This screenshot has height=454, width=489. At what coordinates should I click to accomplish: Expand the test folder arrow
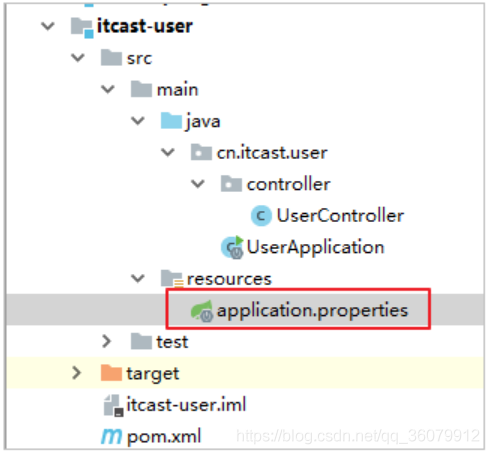click(x=107, y=341)
